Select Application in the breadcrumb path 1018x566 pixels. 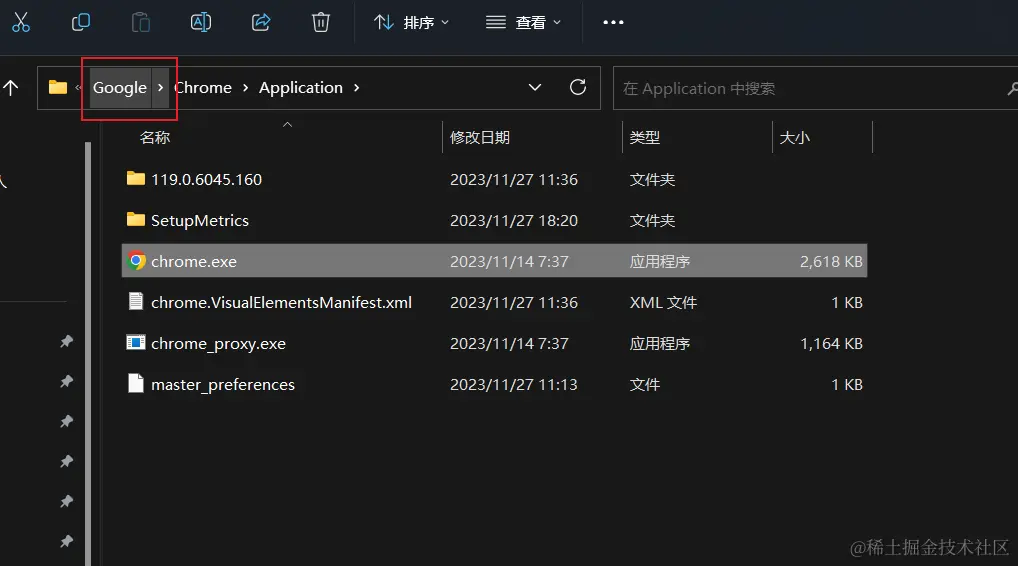(301, 88)
